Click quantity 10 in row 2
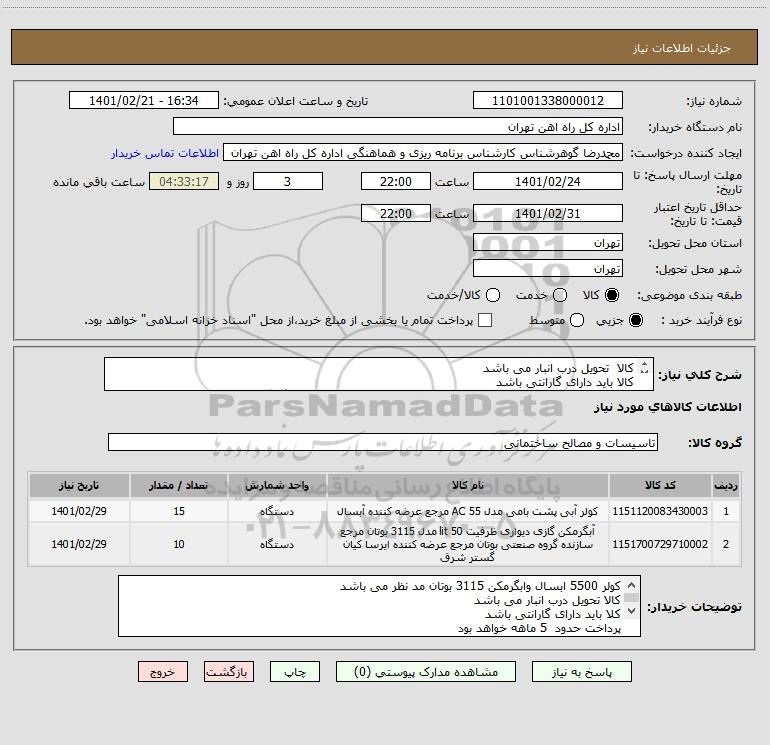Image resolution: width=770 pixels, height=745 pixels. (x=179, y=544)
